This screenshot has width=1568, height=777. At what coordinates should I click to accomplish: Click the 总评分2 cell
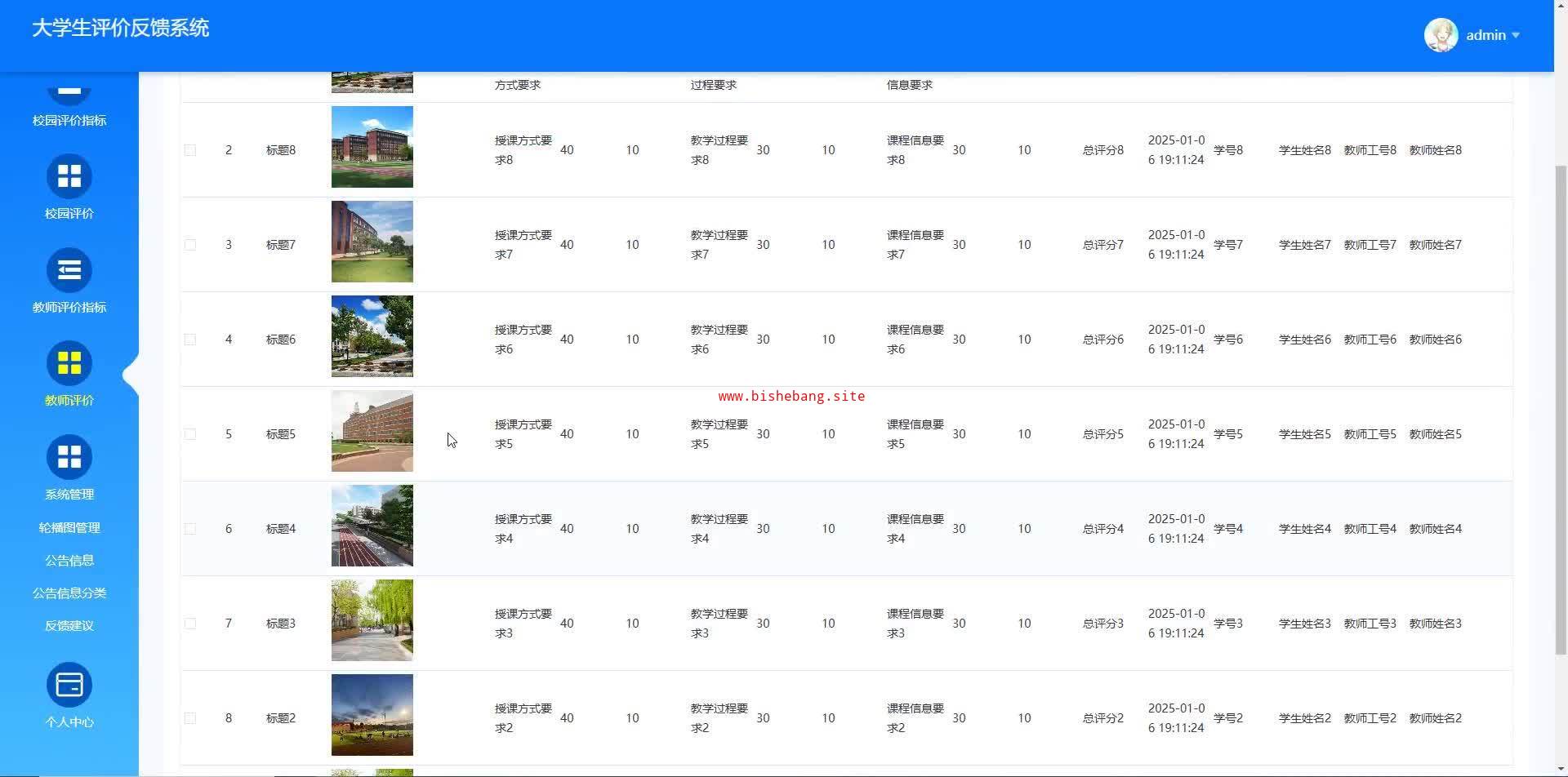[x=1103, y=718]
